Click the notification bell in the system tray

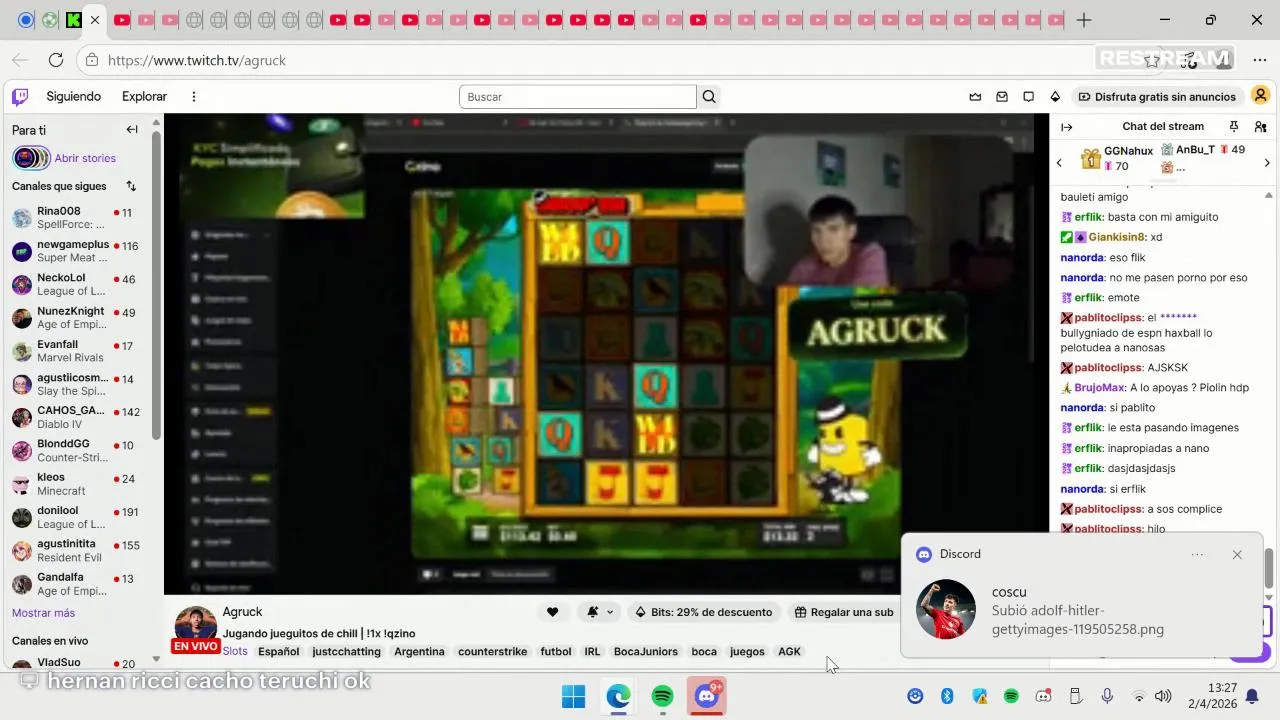click(1252, 696)
